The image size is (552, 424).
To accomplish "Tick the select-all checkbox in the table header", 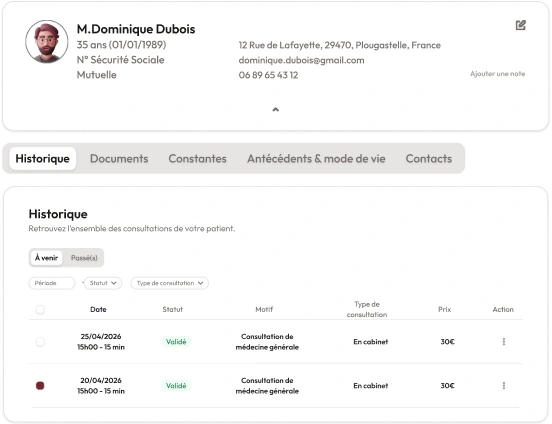I will point(40,310).
